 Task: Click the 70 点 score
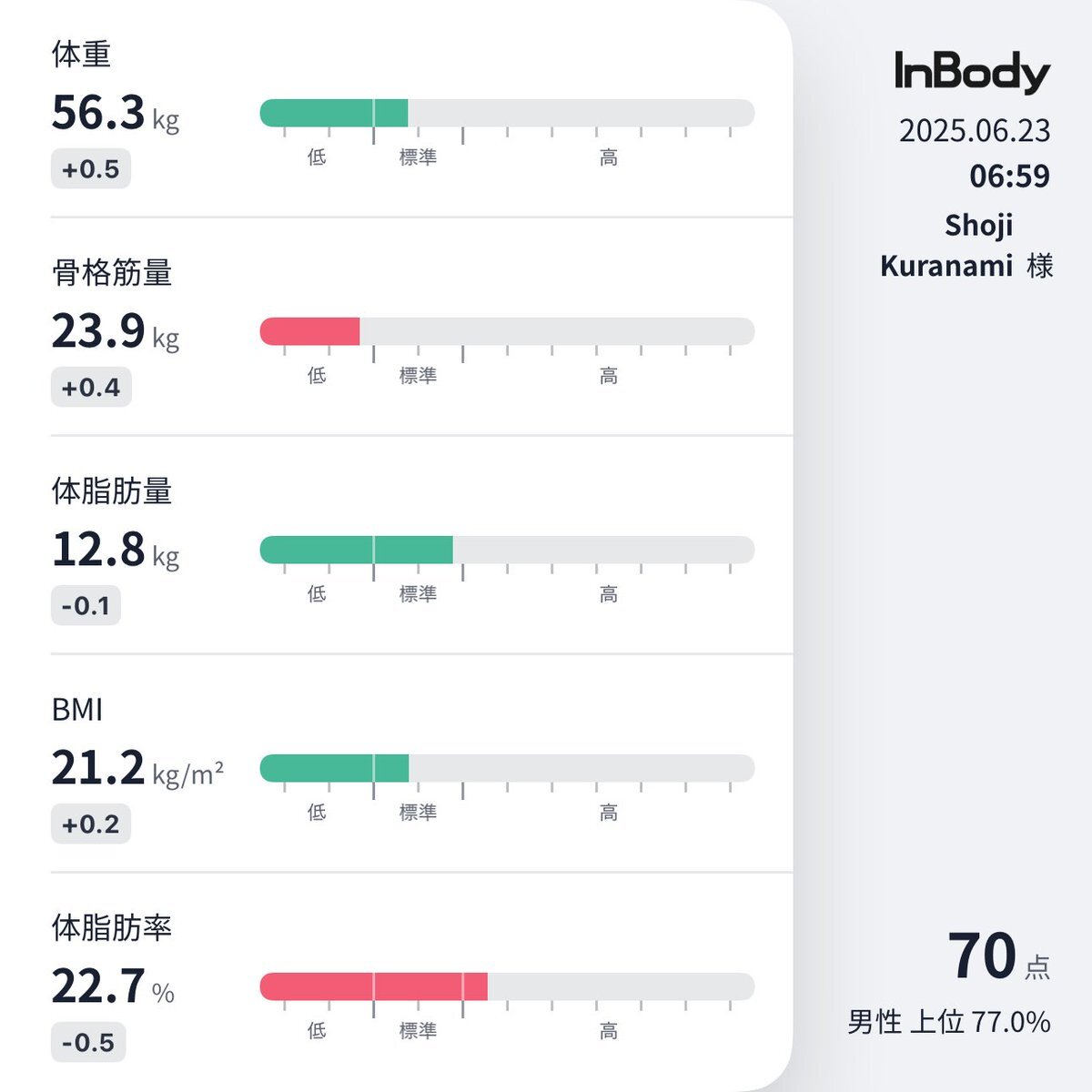click(999, 956)
